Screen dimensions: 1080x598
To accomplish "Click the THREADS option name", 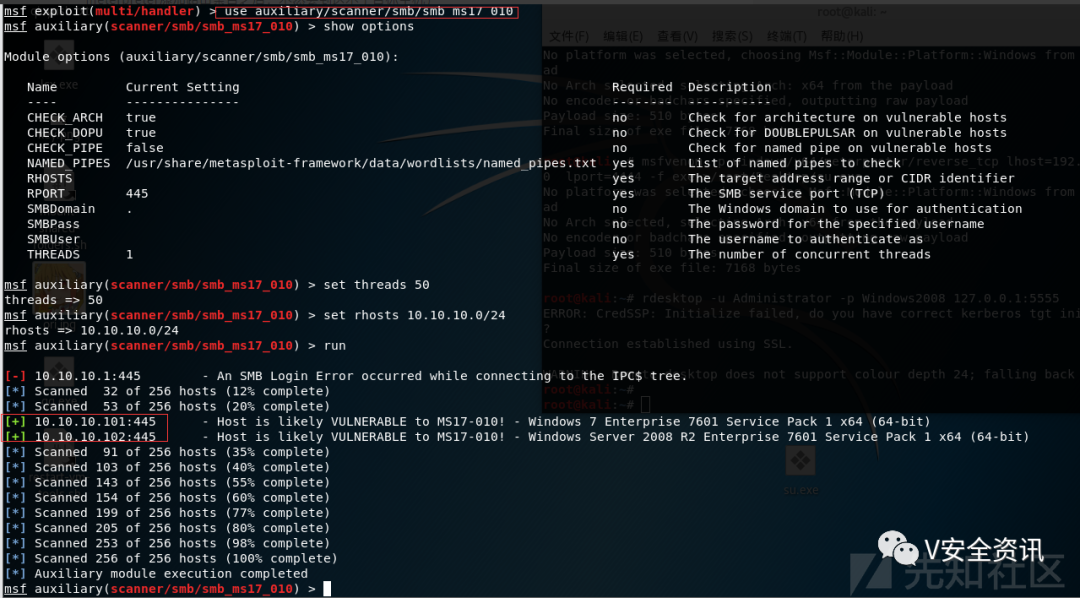I will pos(53,254).
